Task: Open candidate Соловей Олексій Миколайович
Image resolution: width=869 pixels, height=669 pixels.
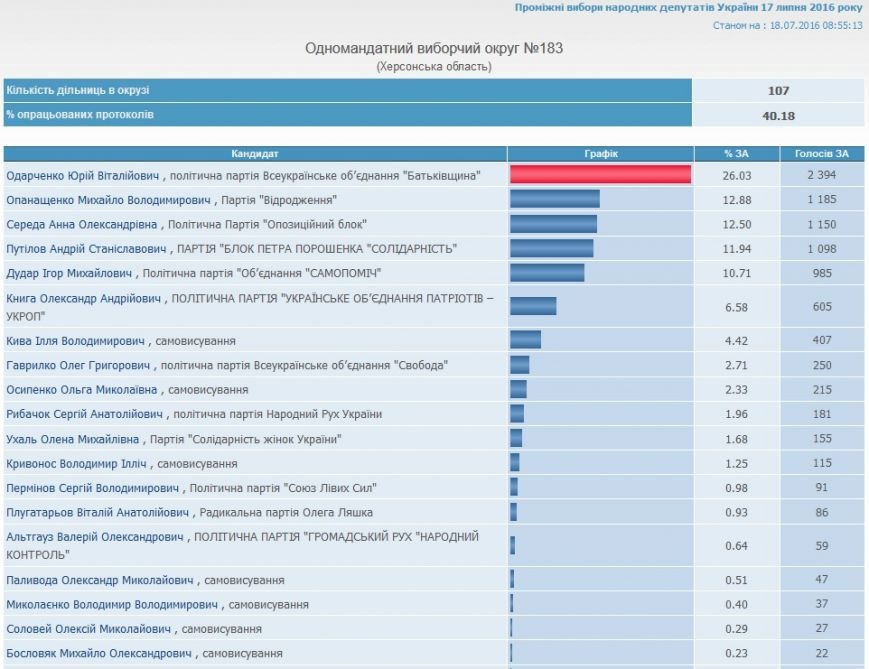Action: pos(89,629)
